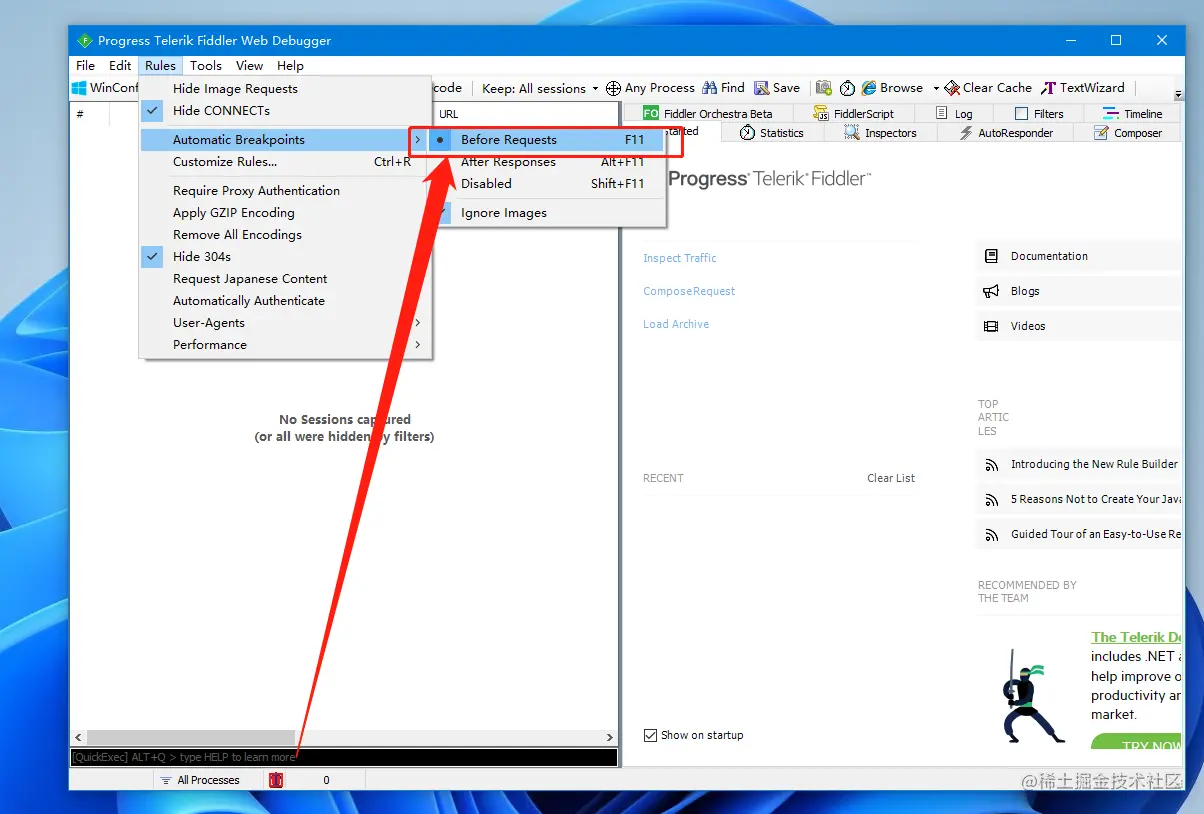The height and width of the screenshot is (814, 1204).
Task: Open the Keep: All sessions dropdown
Action: point(540,88)
